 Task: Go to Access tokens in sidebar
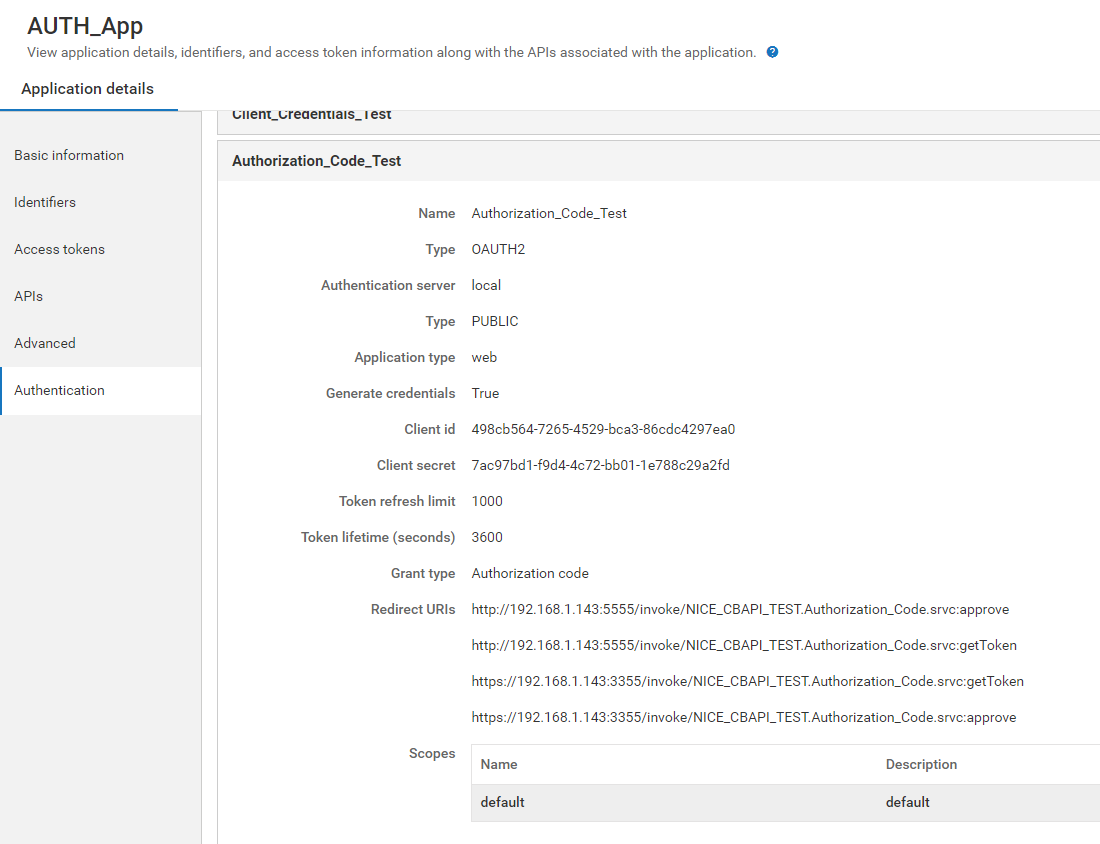tap(59, 249)
